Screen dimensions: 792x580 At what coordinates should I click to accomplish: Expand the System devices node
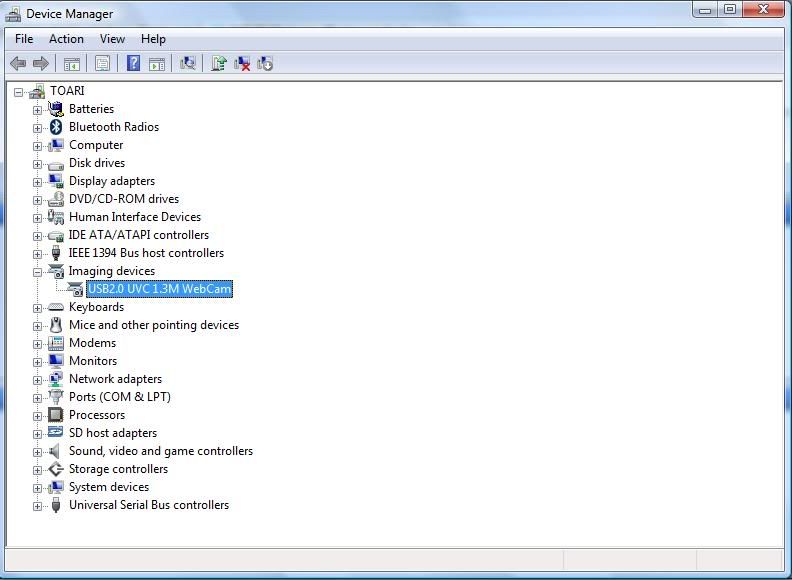37,489
